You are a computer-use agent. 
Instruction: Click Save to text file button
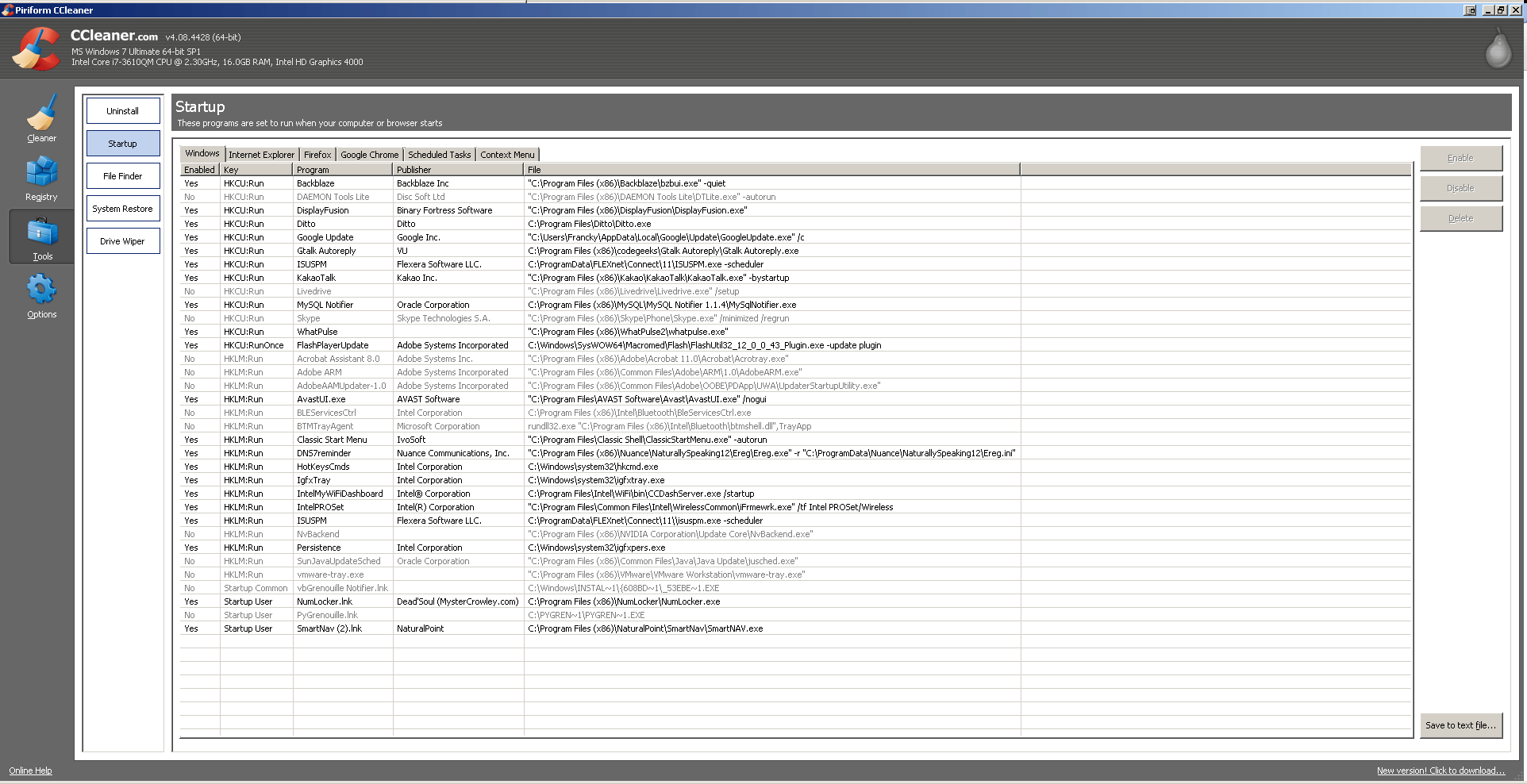[x=1460, y=725]
